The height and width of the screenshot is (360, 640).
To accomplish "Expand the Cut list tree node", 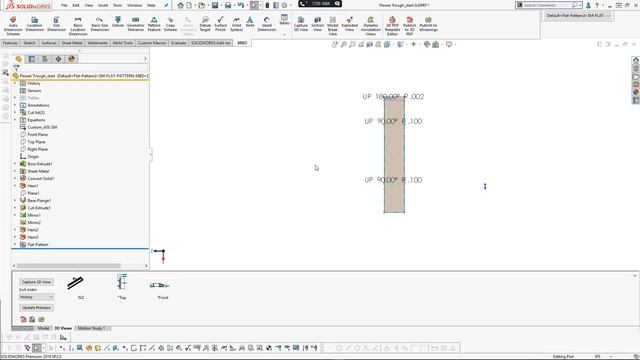I will tap(15, 113).
